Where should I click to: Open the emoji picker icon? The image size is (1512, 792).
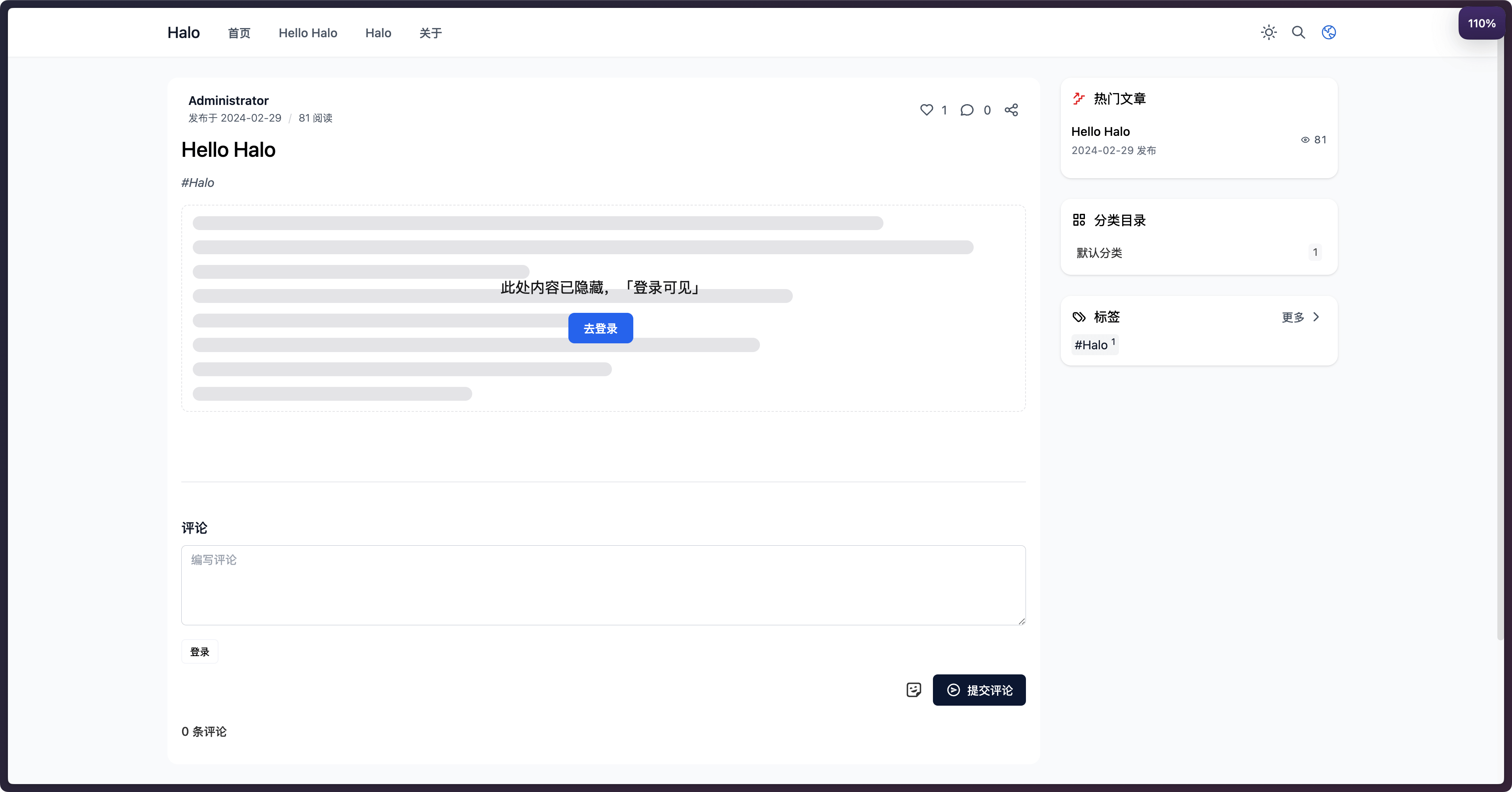tap(913, 690)
